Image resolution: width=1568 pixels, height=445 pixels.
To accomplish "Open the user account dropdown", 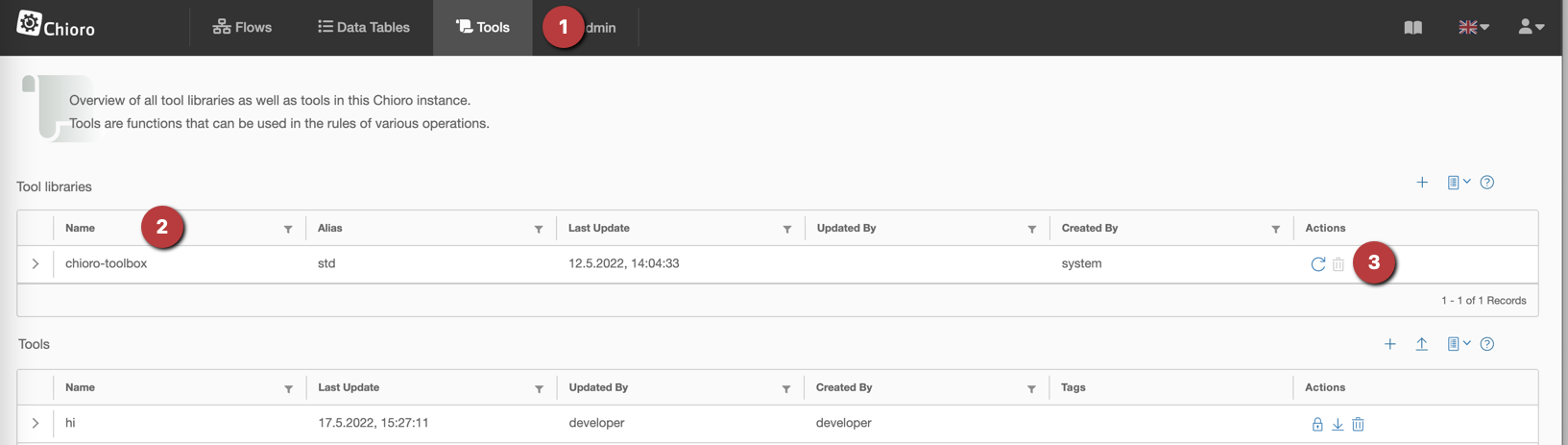I will [x=1531, y=28].
